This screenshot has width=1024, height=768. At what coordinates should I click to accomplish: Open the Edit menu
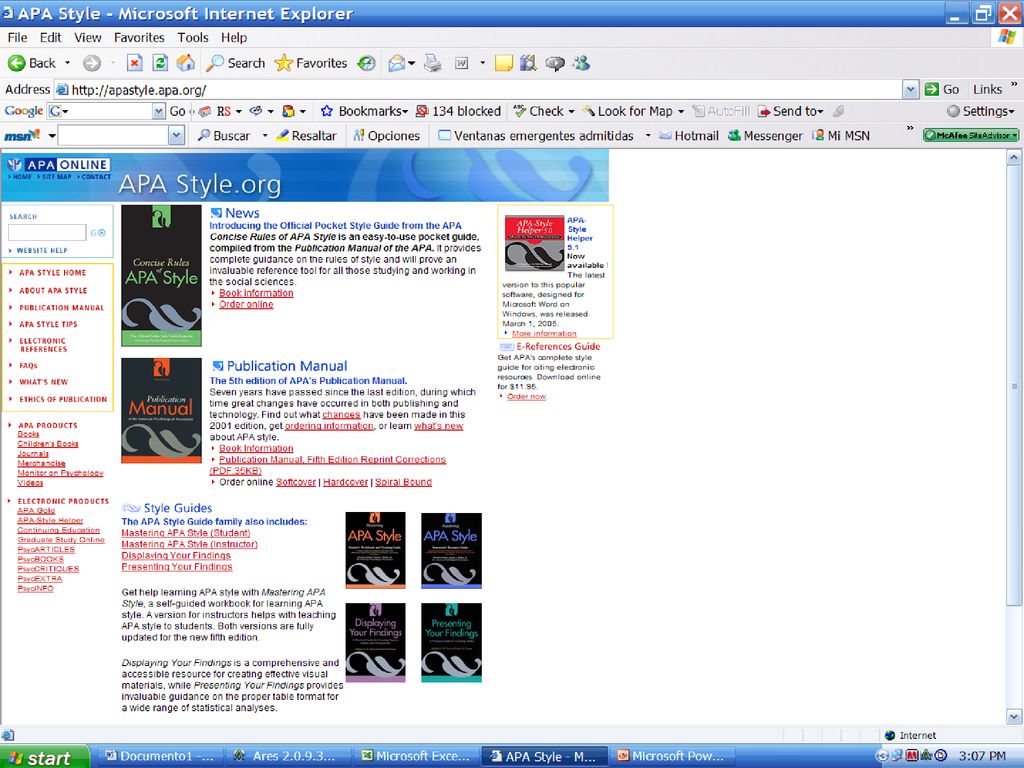pos(50,37)
